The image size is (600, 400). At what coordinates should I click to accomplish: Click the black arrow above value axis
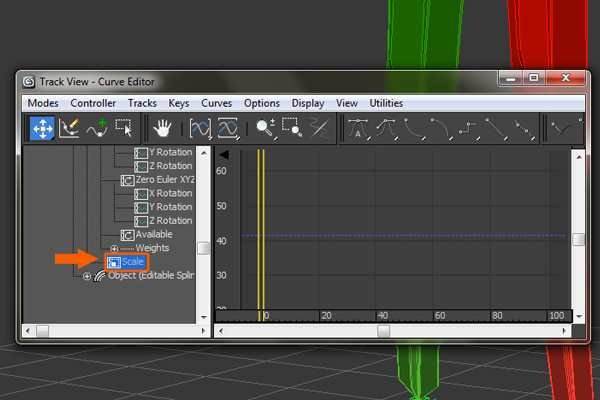point(224,155)
